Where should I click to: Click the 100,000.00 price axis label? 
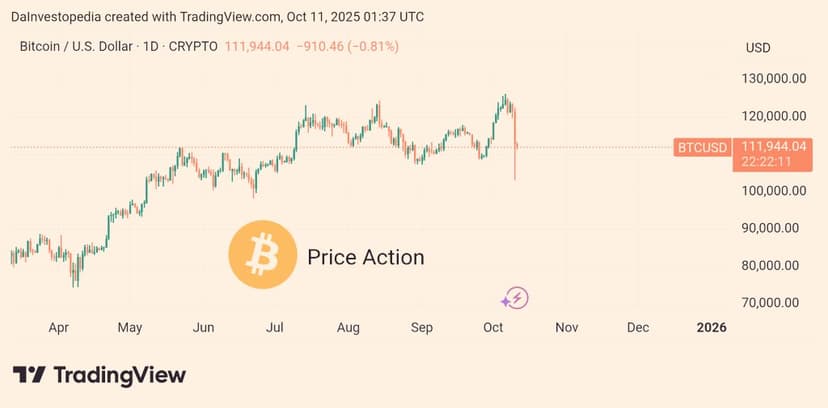click(x=768, y=190)
